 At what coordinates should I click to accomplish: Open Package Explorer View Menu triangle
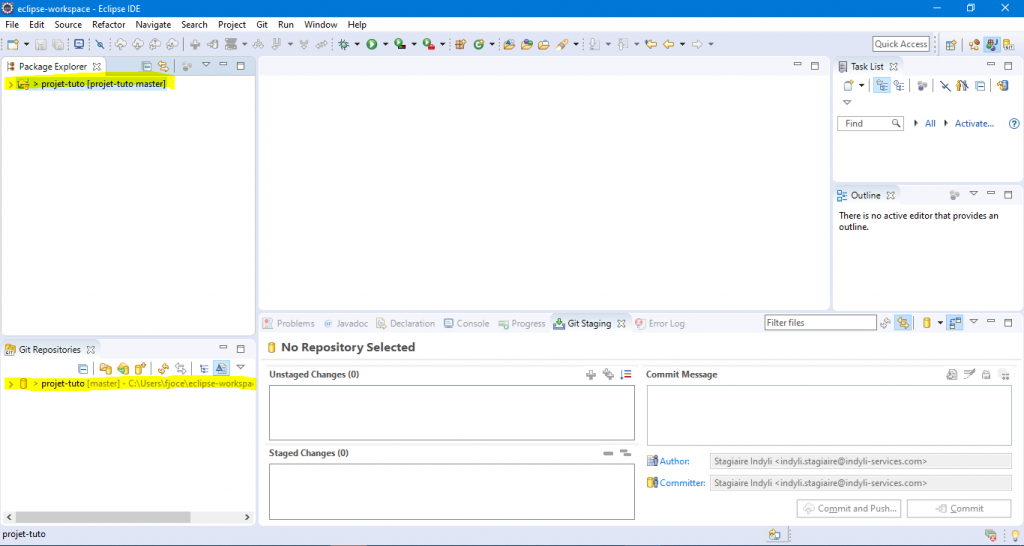tap(206, 65)
